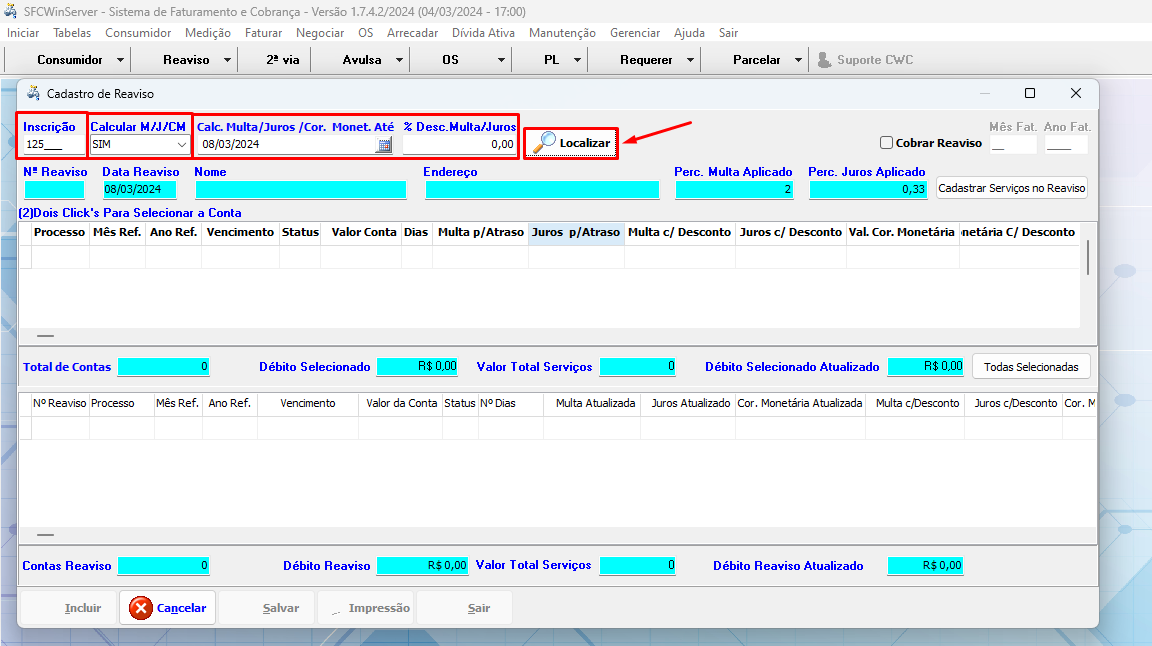Expand the Consumidor toolbar dropdown arrow
Screen dimensions: 1152x646
pos(121,60)
